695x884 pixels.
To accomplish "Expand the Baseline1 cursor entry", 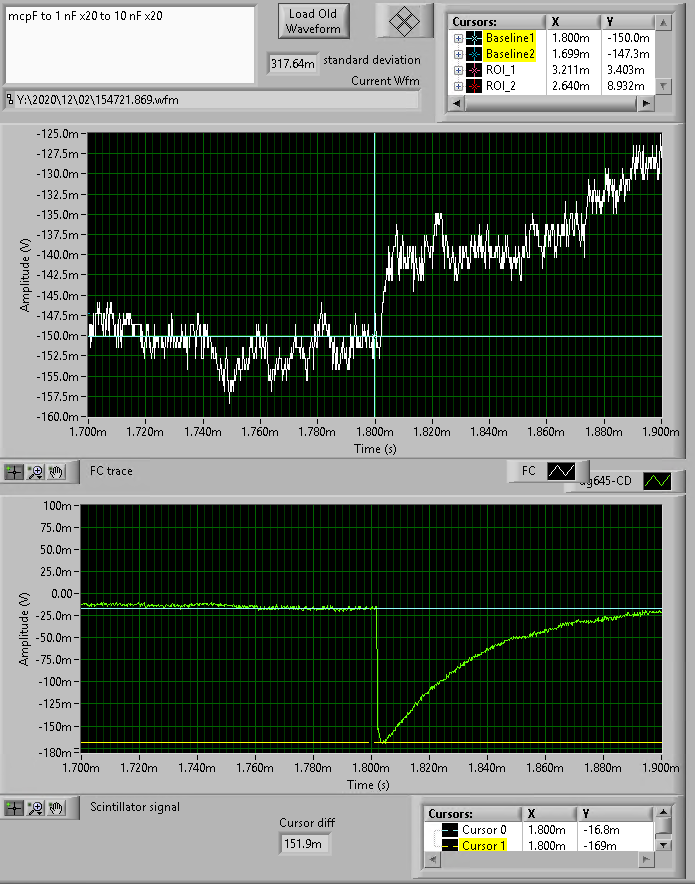I will tap(458, 38).
